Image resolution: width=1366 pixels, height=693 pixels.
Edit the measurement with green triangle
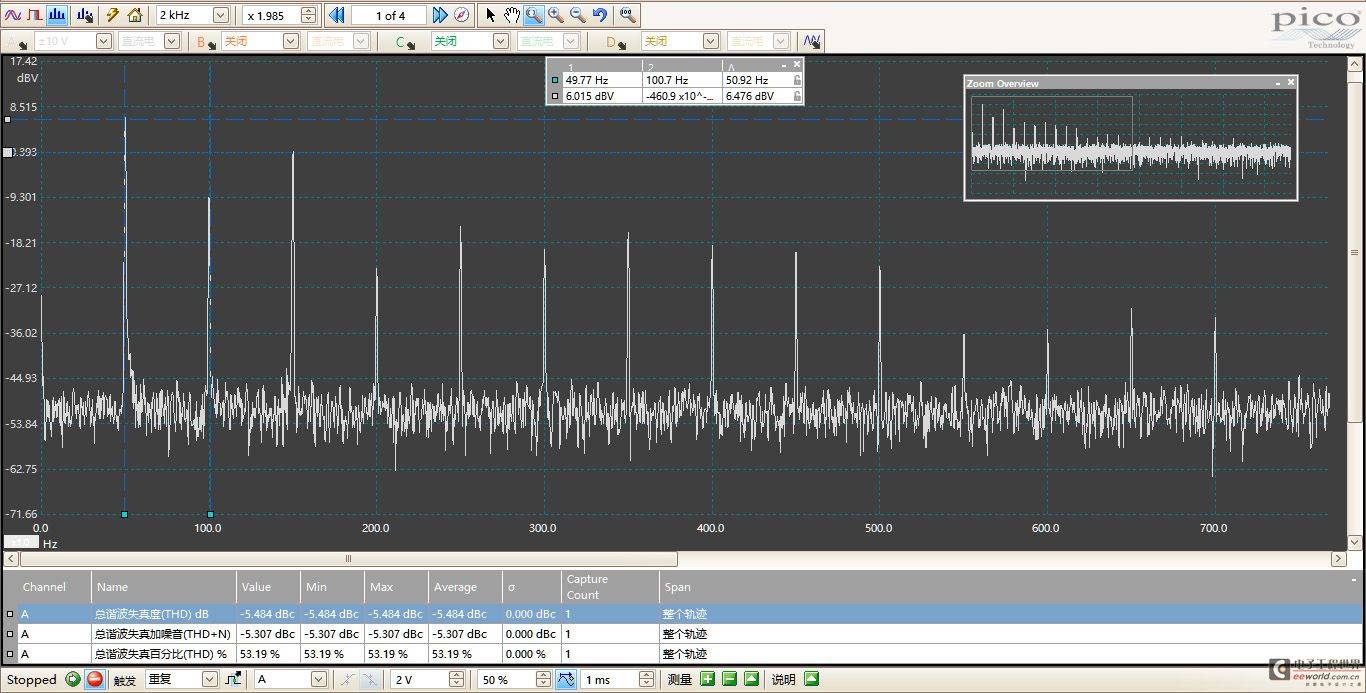[751, 679]
